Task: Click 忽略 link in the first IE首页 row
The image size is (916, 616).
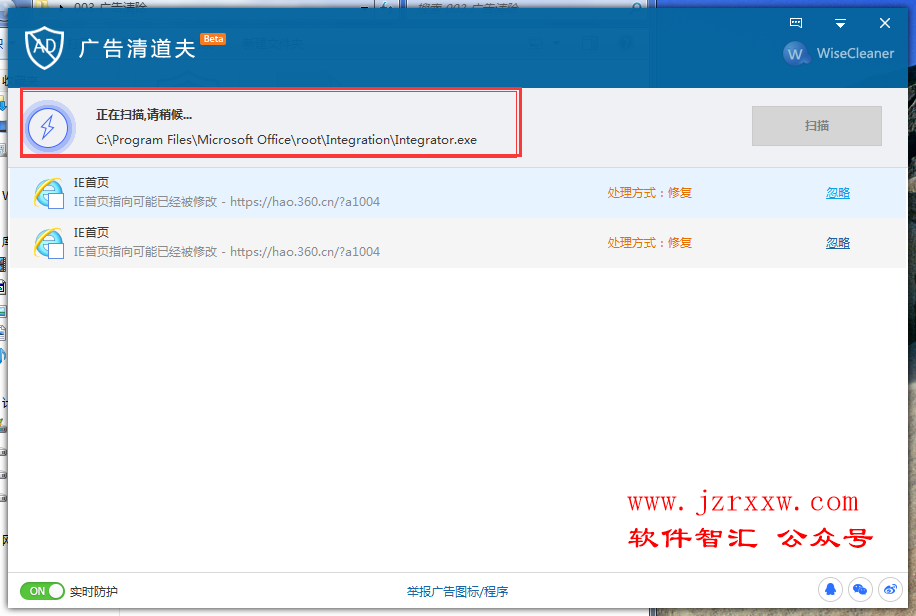Action: pyautogui.click(x=838, y=193)
